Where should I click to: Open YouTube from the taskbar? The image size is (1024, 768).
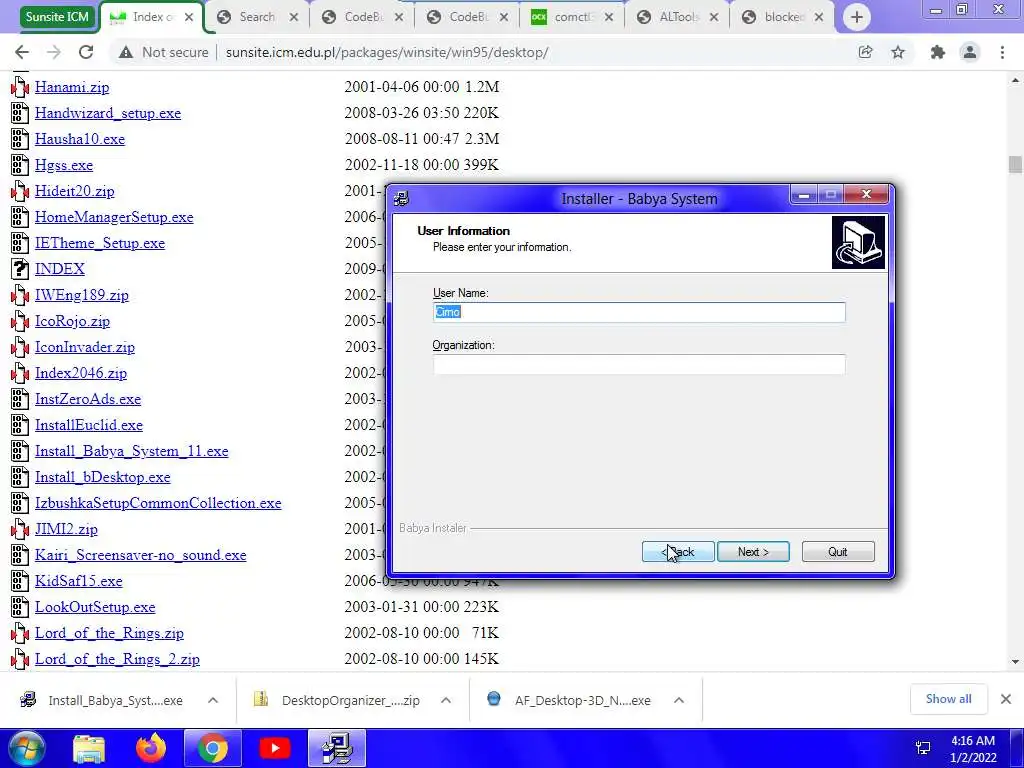pyautogui.click(x=274, y=748)
